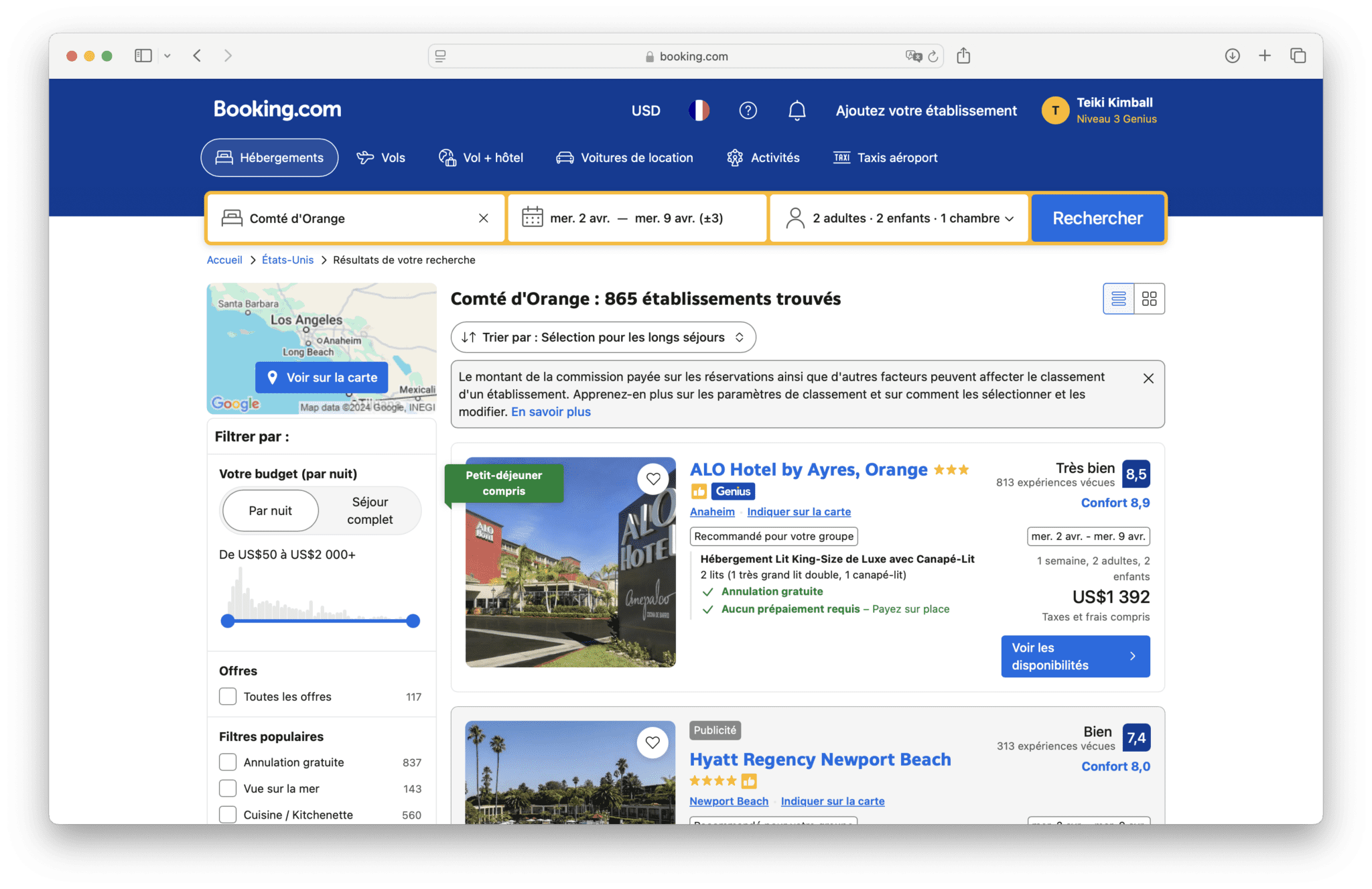
Task: Click the Rechercher search button
Action: (x=1097, y=218)
